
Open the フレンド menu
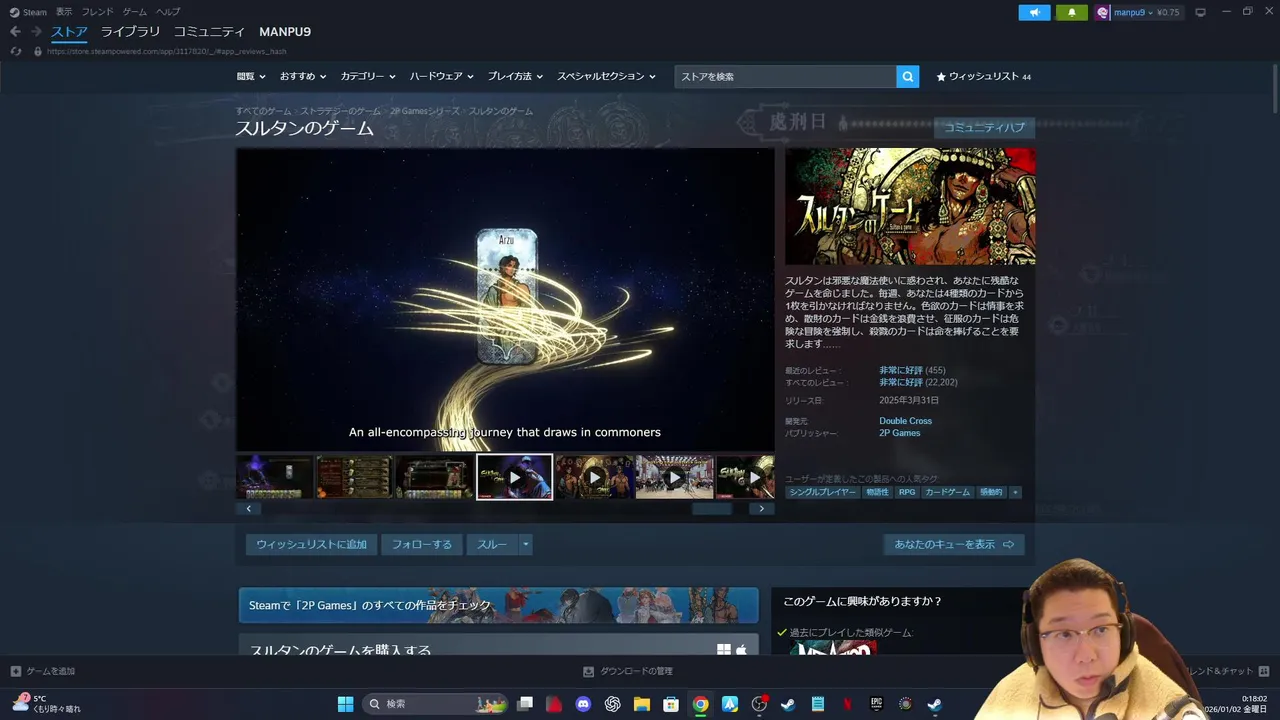(x=97, y=12)
